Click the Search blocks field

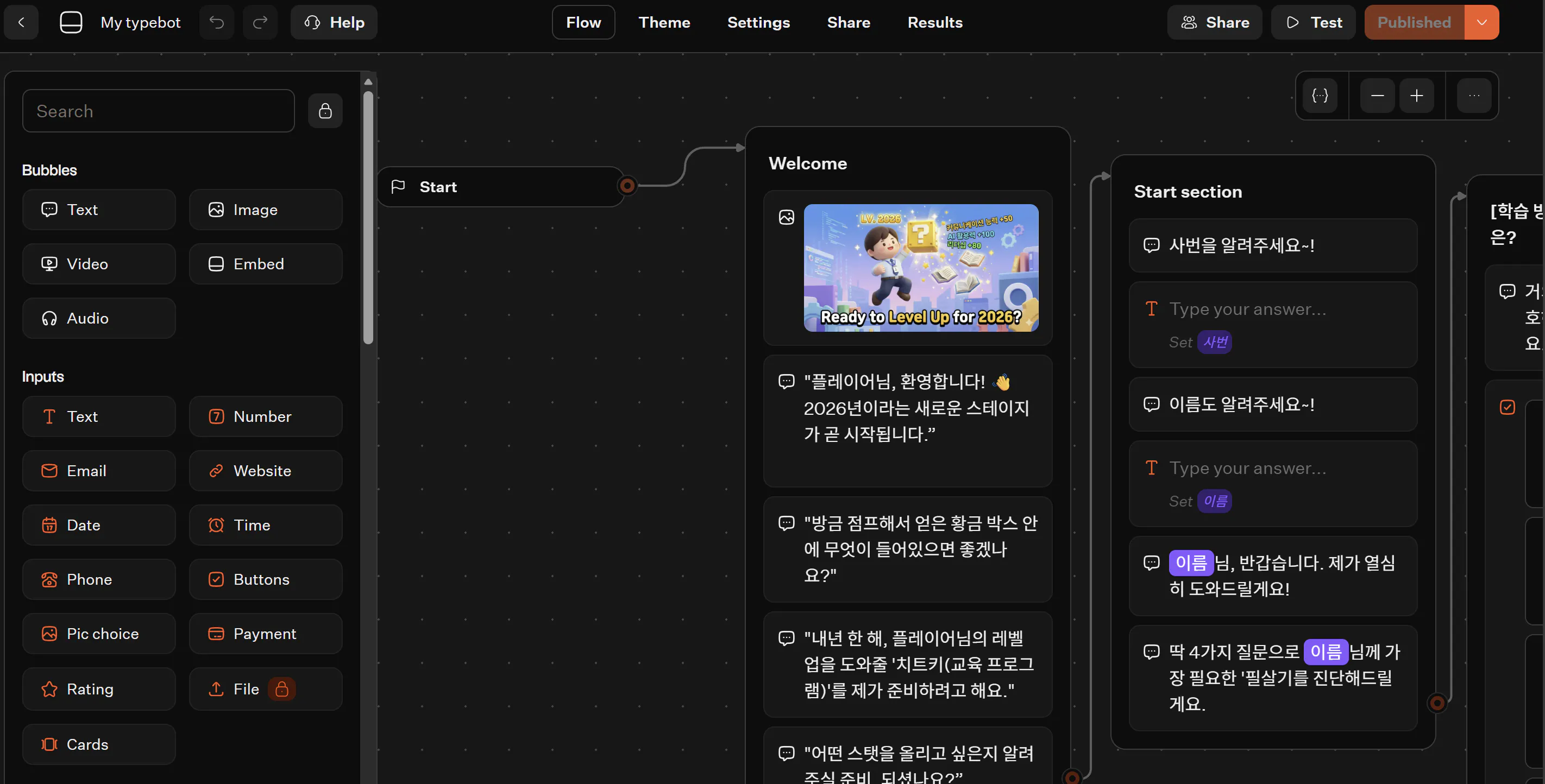coord(158,111)
